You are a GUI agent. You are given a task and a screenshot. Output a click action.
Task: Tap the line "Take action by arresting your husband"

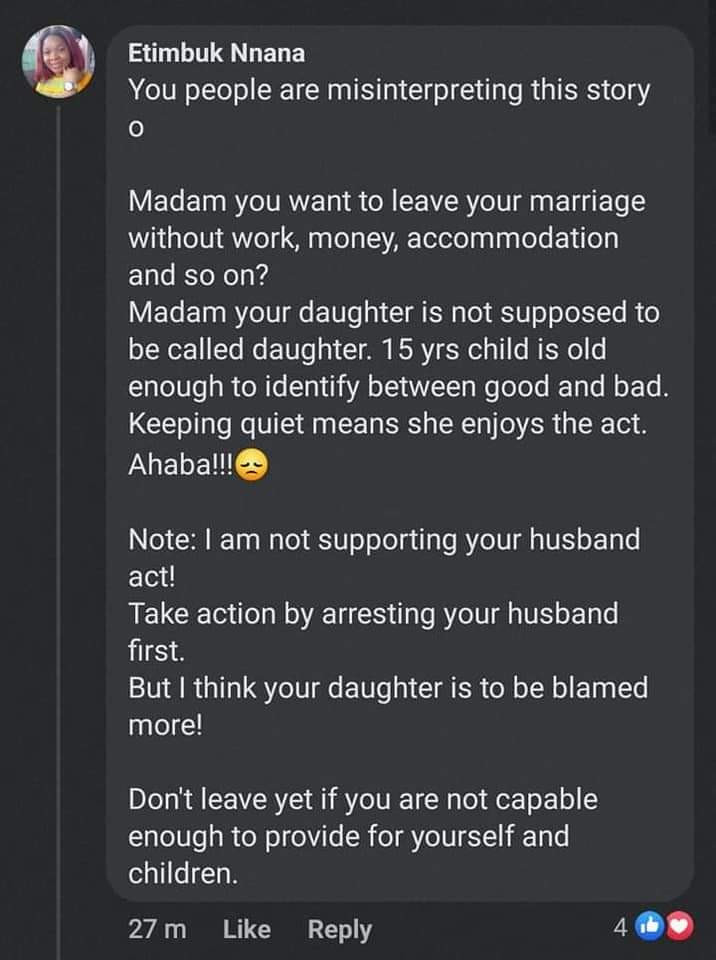point(373,613)
